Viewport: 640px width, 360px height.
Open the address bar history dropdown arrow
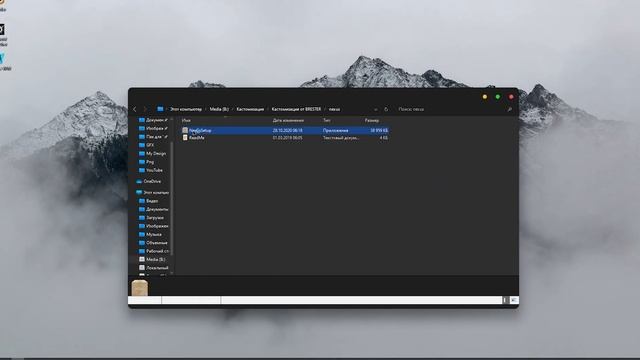pos(376,109)
